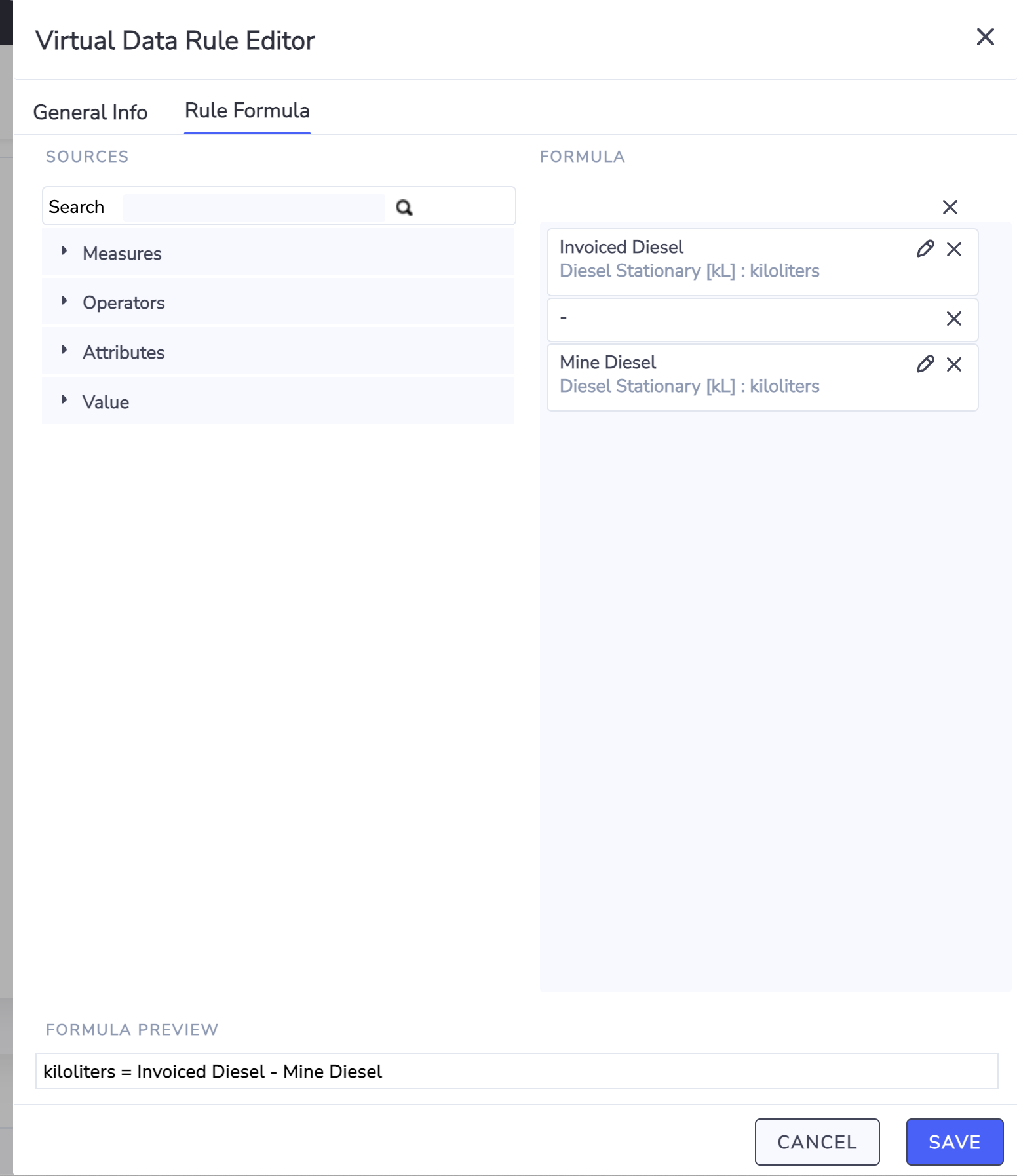Close the Virtual Data Rule Editor dialog
The height and width of the screenshot is (1176, 1017).
pyautogui.click(x=985, y=37)
